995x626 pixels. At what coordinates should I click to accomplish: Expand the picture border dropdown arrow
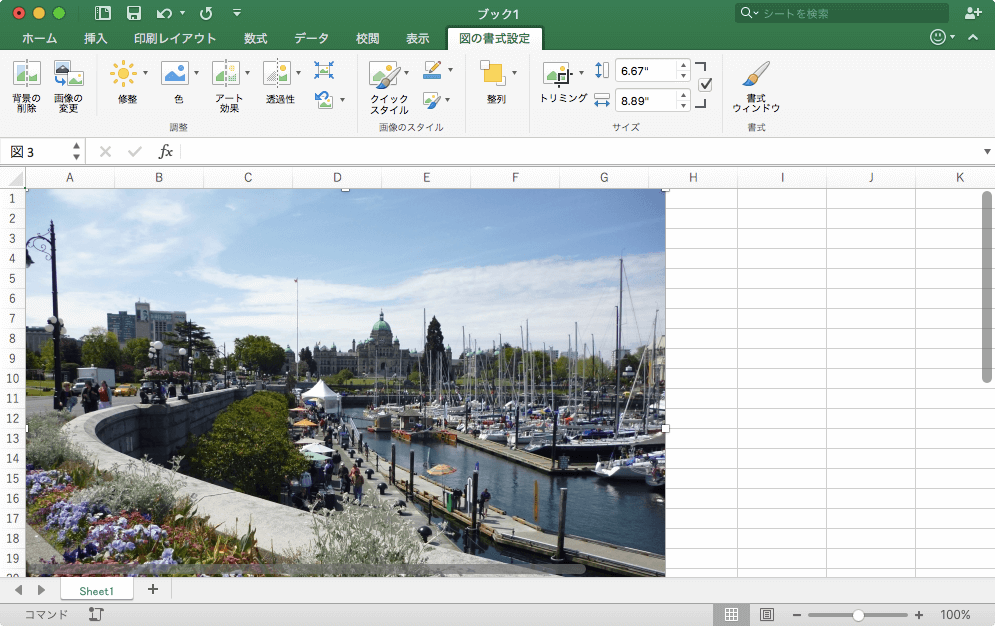tap(451, 70)
